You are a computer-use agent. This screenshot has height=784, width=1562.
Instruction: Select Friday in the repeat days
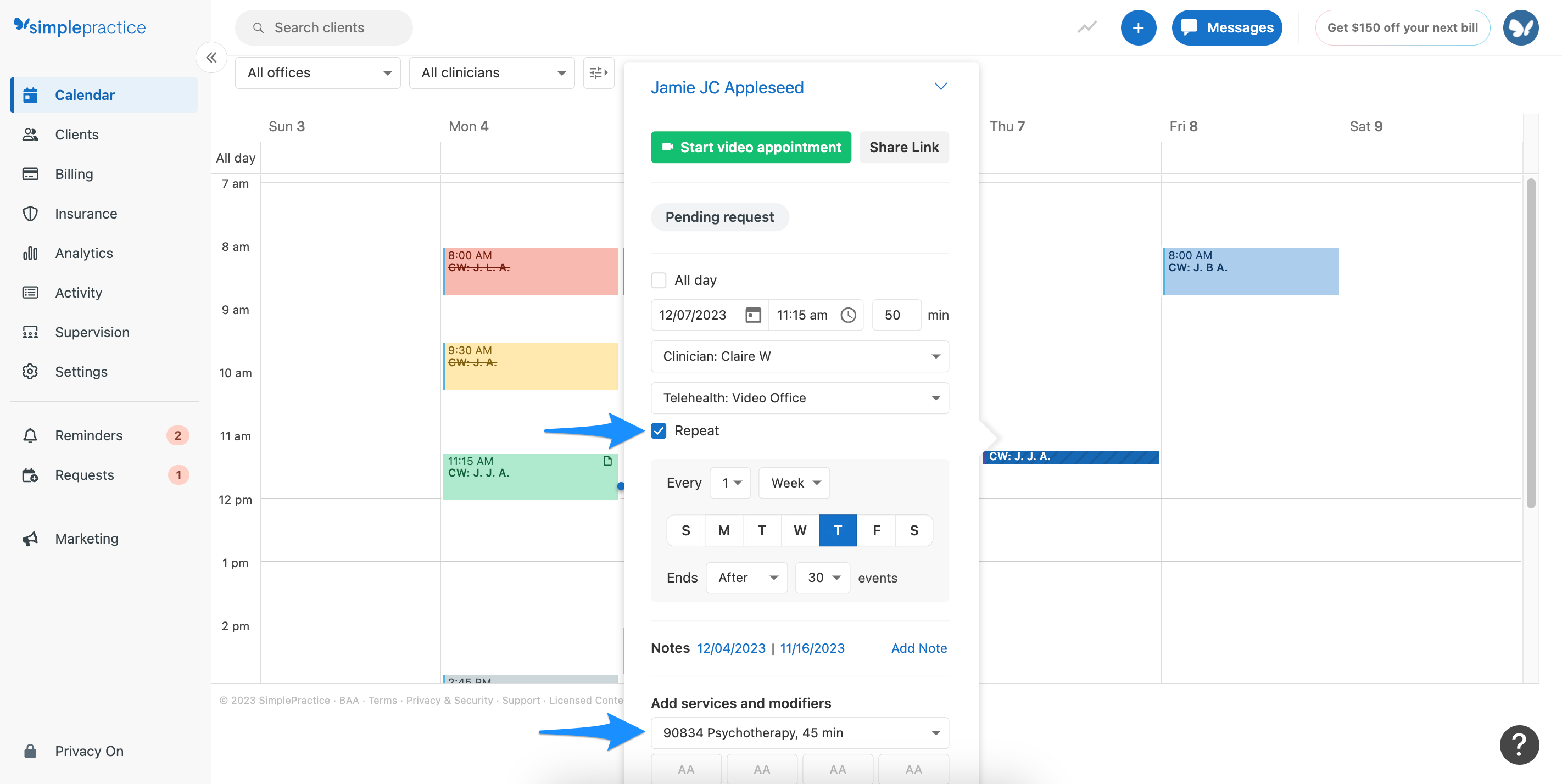[x=875, y=530]
